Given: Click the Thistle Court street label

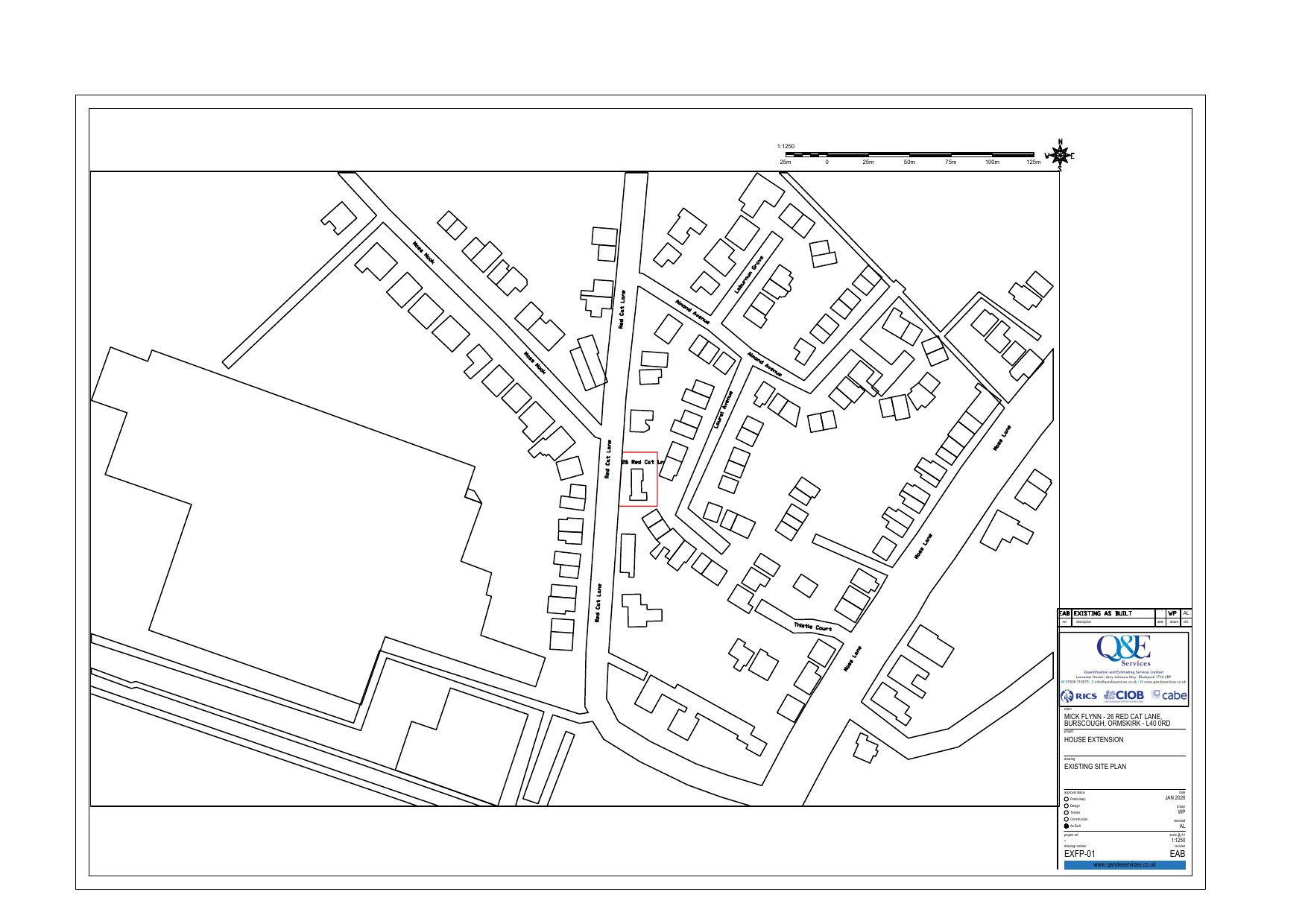Looking at the screenshot, I should [812, 627].
